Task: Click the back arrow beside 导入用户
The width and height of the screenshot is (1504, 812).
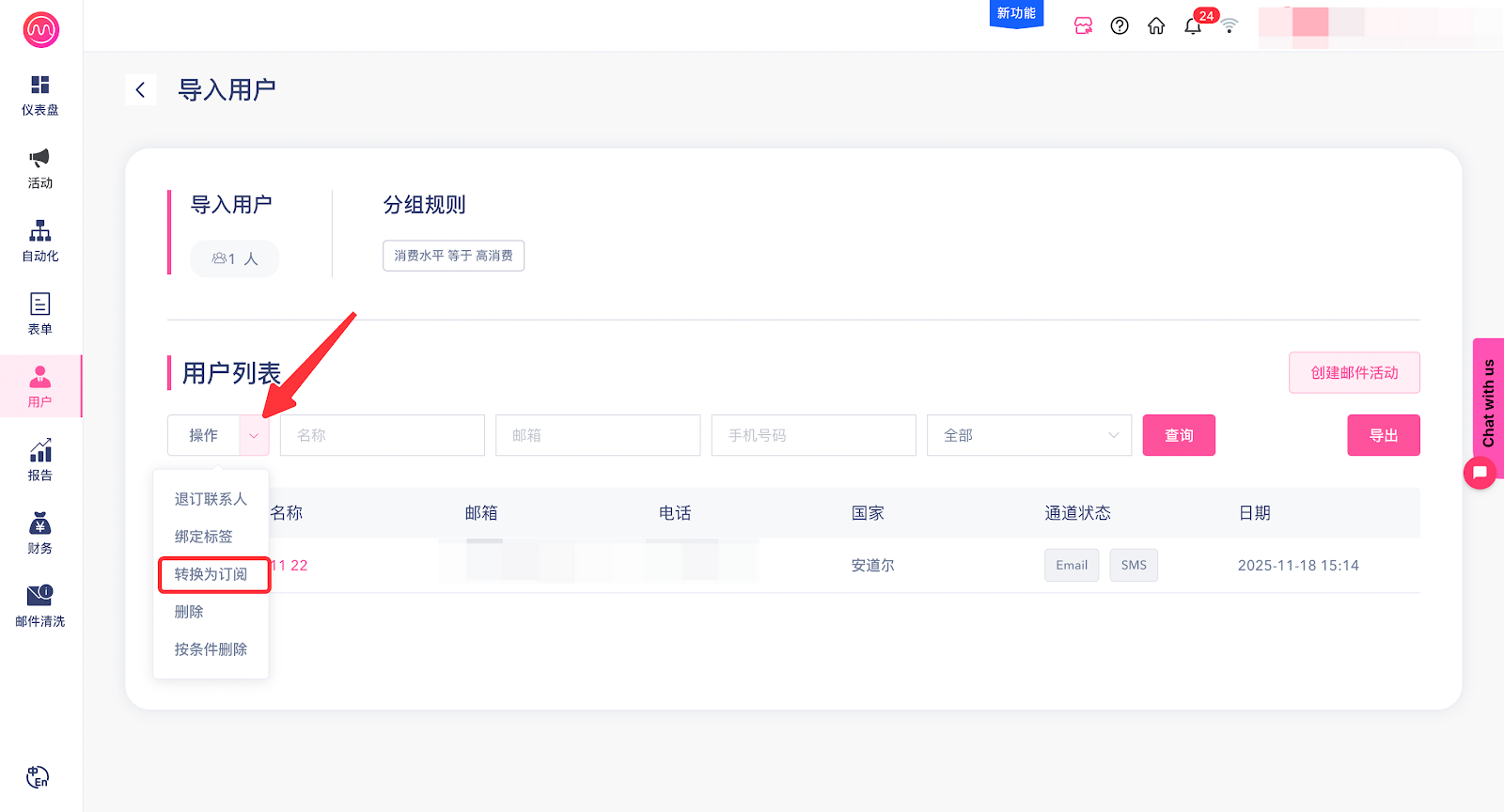Action: [x=140, y=90]
